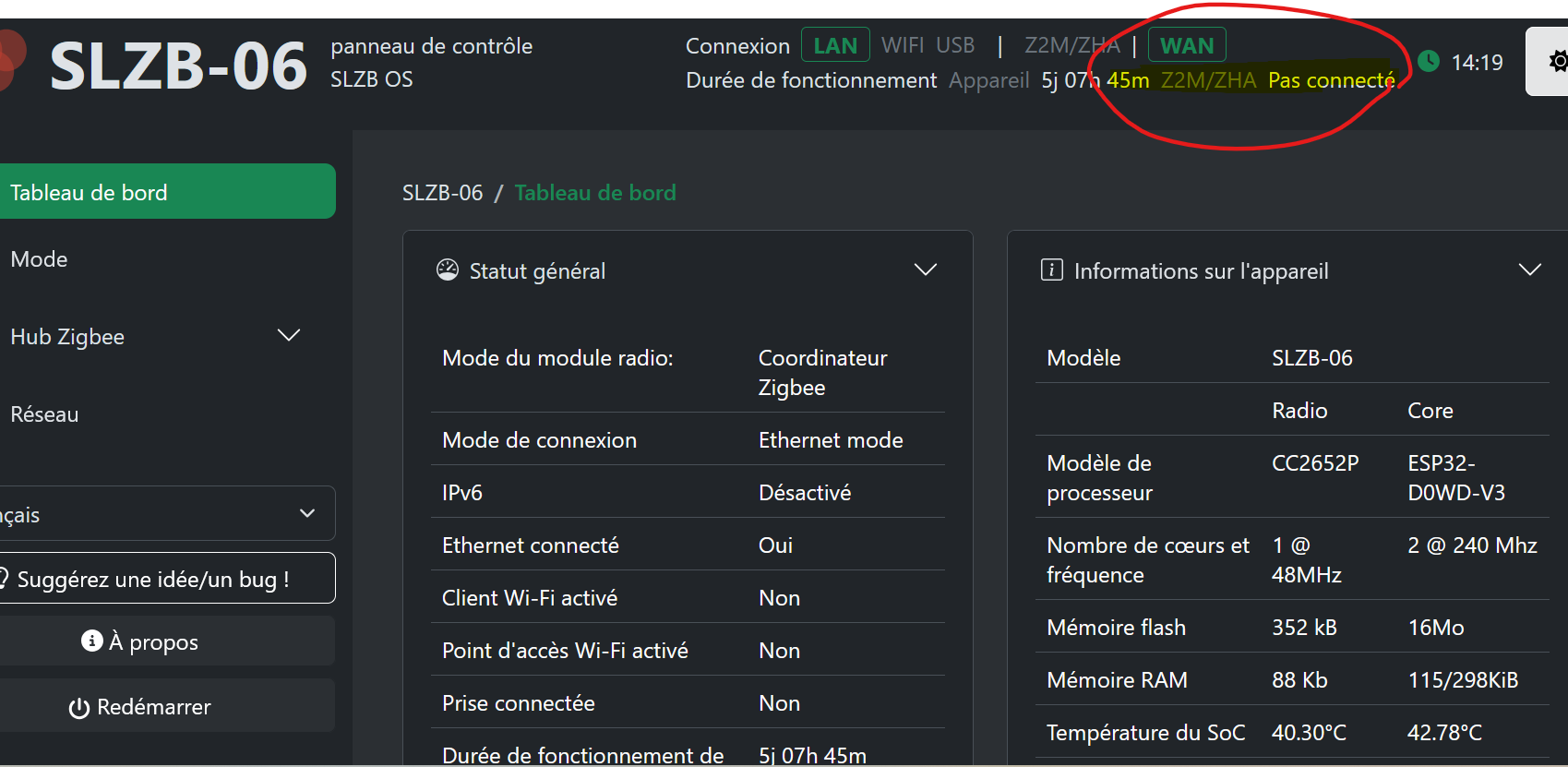This screenshot has width=1568, height=767.
Task: Click the 352 kB flash memory value
Action: point(1304,628)
